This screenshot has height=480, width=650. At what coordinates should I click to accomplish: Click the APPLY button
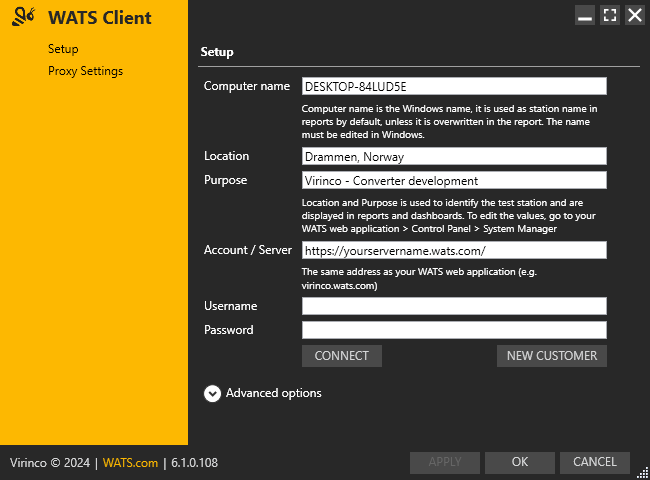tap(445, 462)
